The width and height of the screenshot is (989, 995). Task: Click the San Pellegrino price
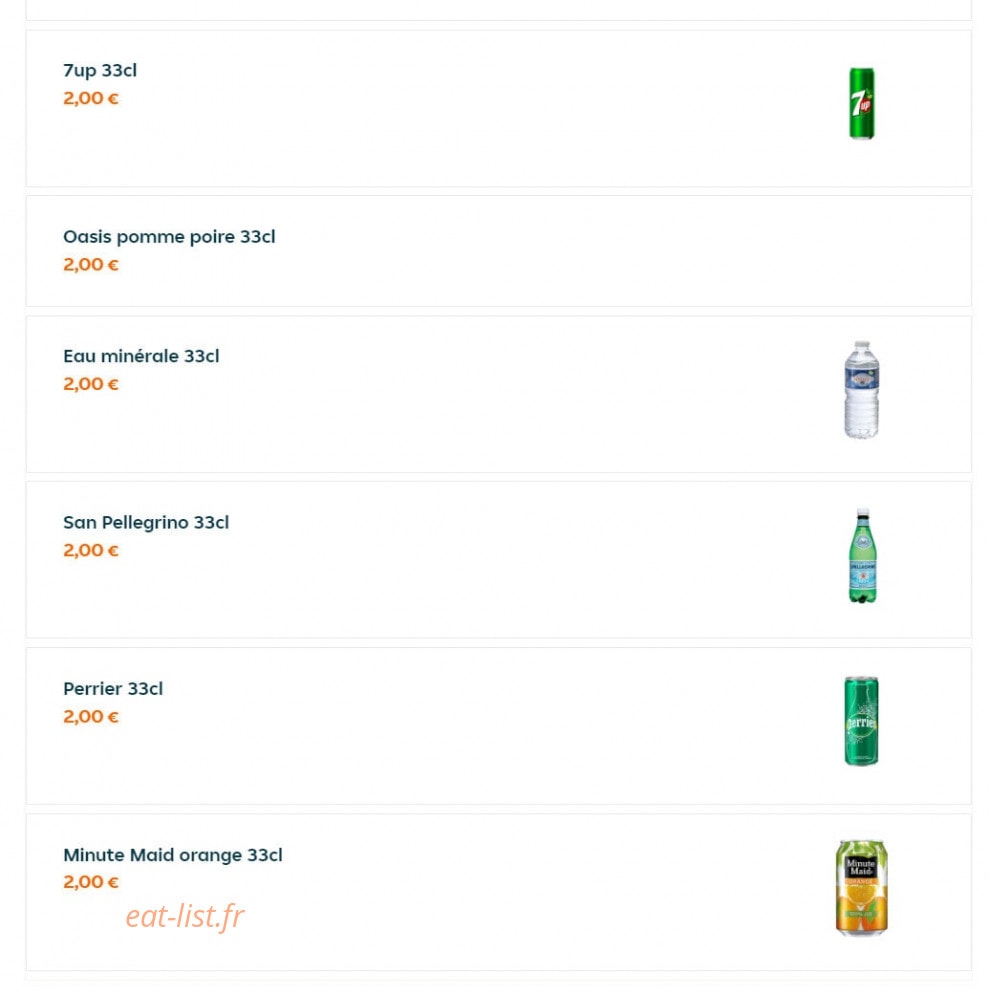91,550
